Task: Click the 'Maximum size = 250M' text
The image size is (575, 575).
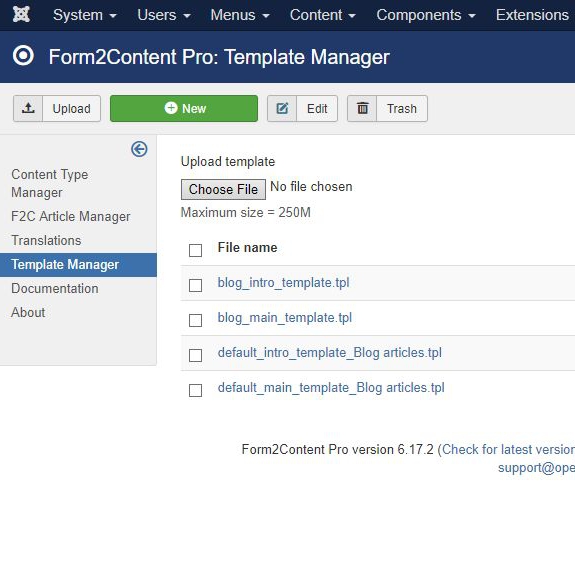Action: pos(246,212)
